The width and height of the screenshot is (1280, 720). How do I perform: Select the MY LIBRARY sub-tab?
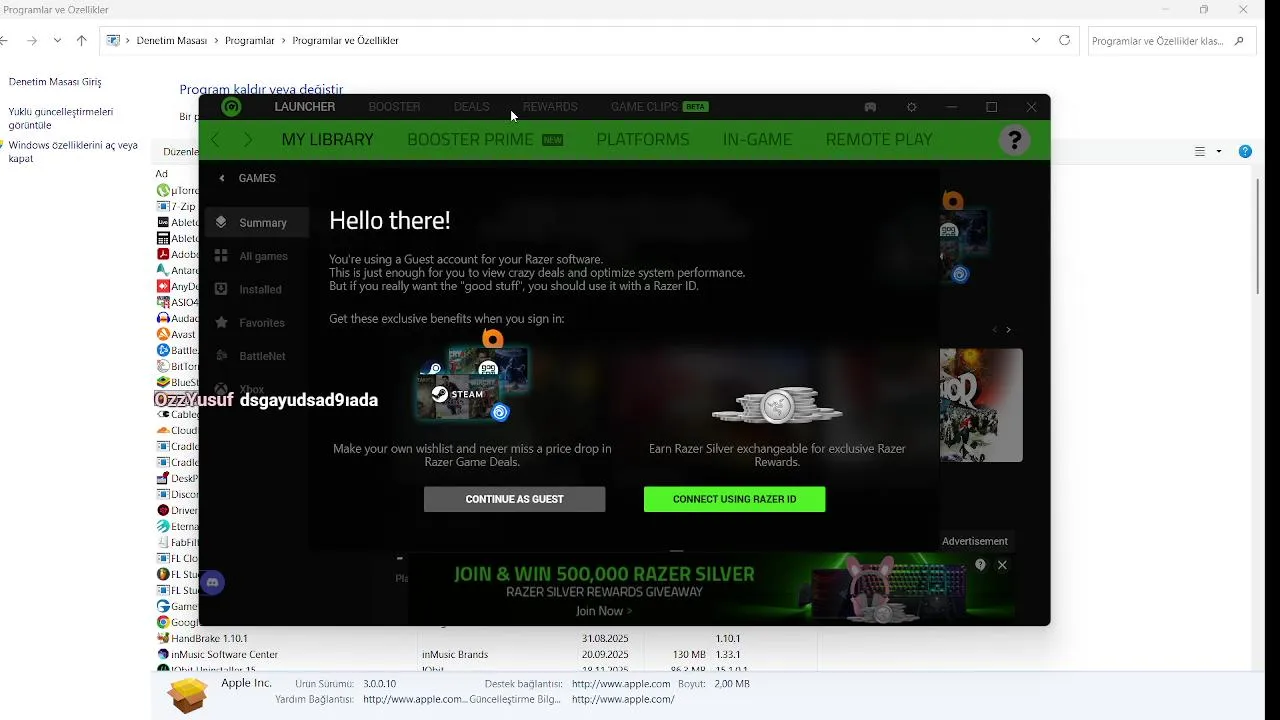click(327, 140)
